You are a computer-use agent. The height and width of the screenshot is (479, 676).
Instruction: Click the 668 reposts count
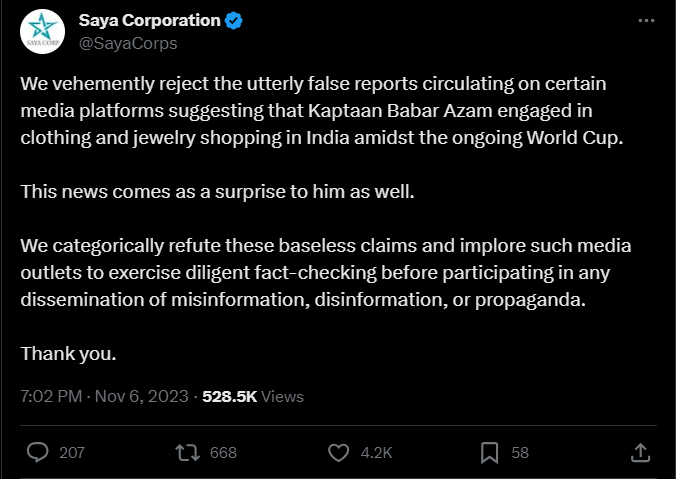pyautogui.click(x=223, y=453)
